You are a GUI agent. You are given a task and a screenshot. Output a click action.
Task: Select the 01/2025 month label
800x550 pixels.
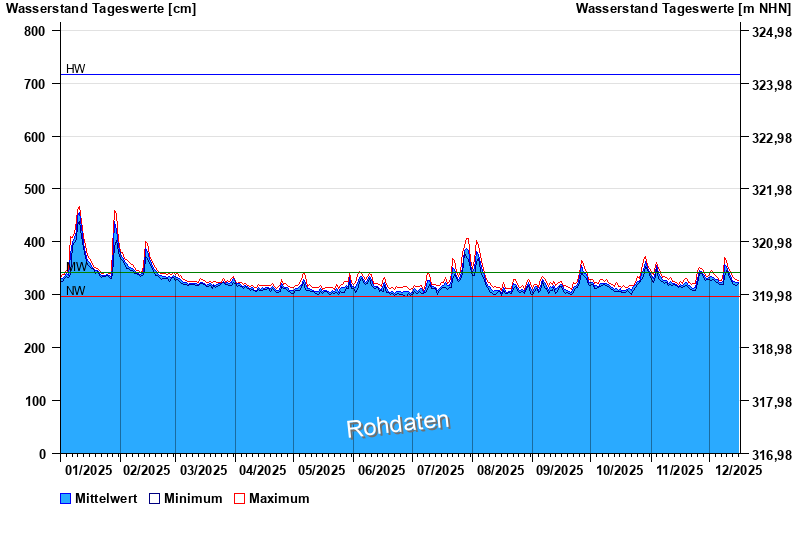(88, 470)
